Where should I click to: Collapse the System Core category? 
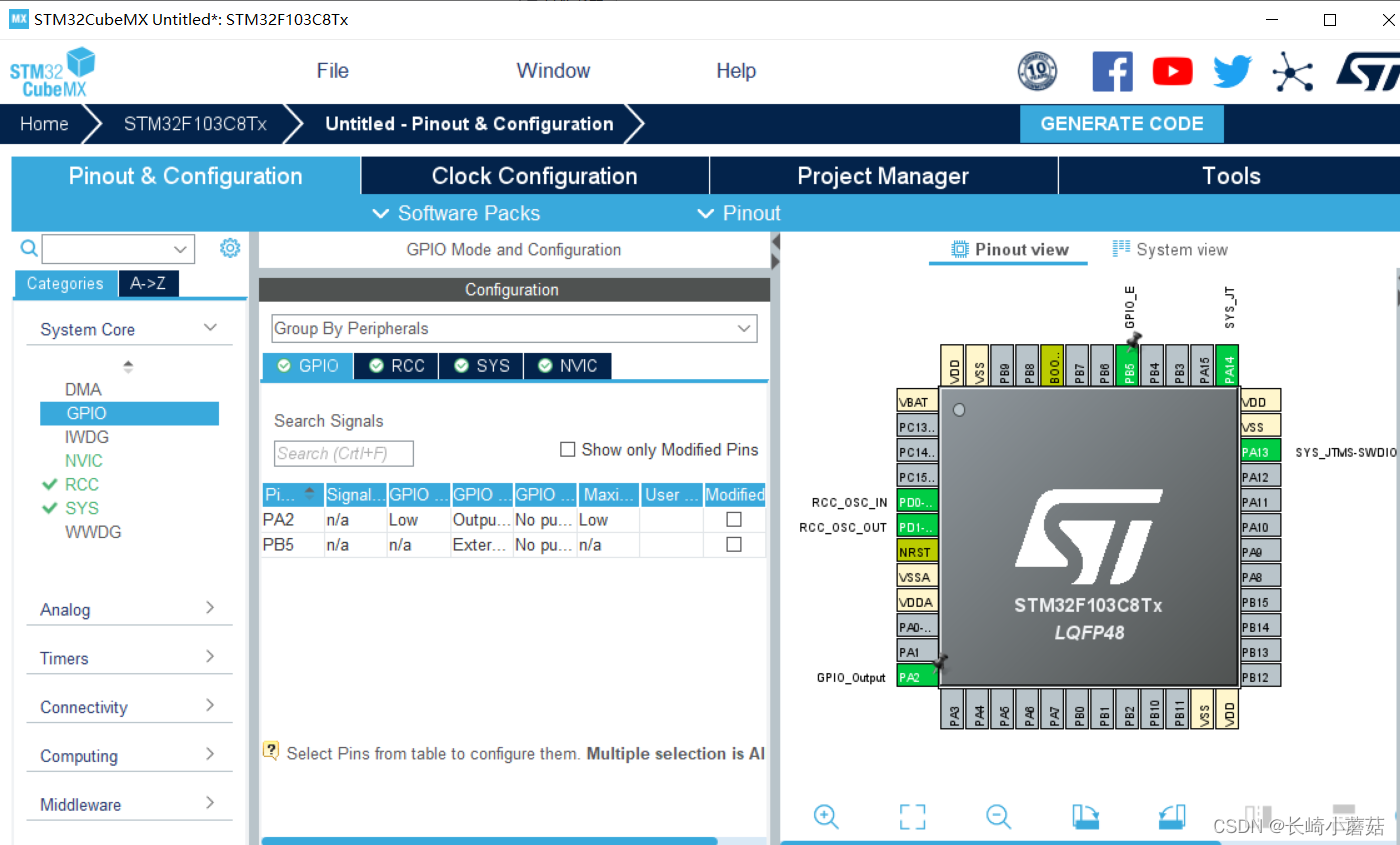coord(210,328)
